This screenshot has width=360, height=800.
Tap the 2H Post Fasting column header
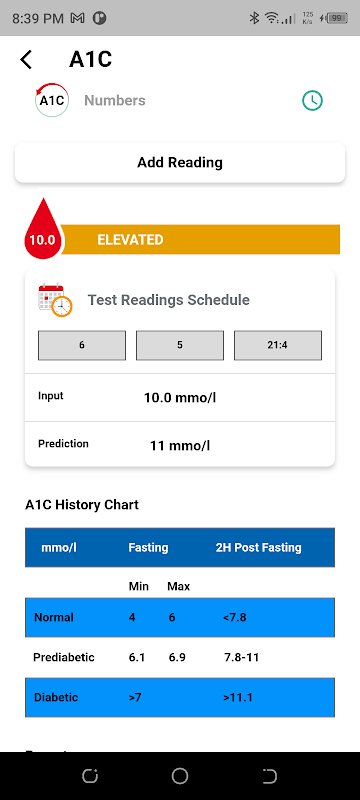tap(259, 547)
